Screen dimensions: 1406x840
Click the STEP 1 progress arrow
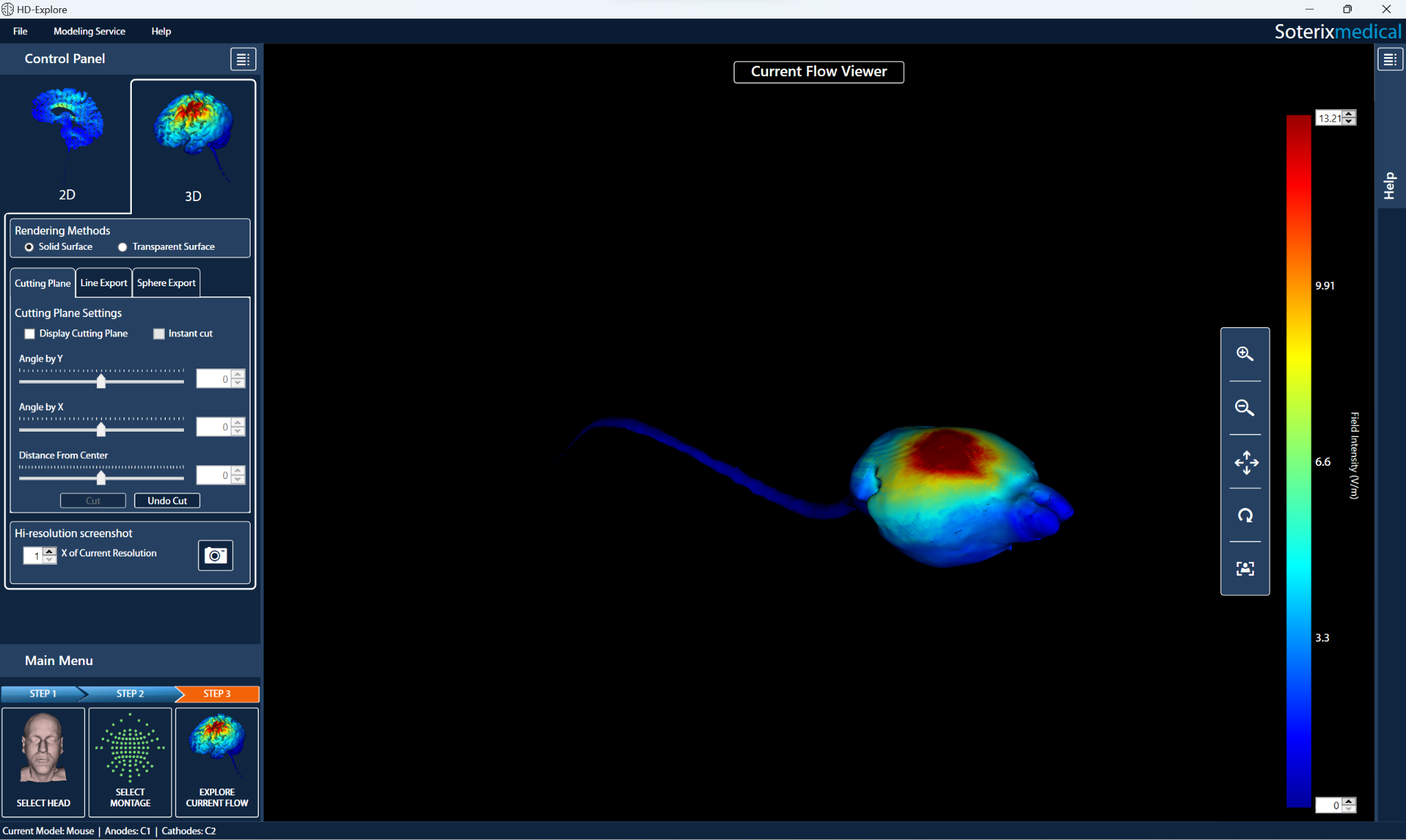pos(43,694)
